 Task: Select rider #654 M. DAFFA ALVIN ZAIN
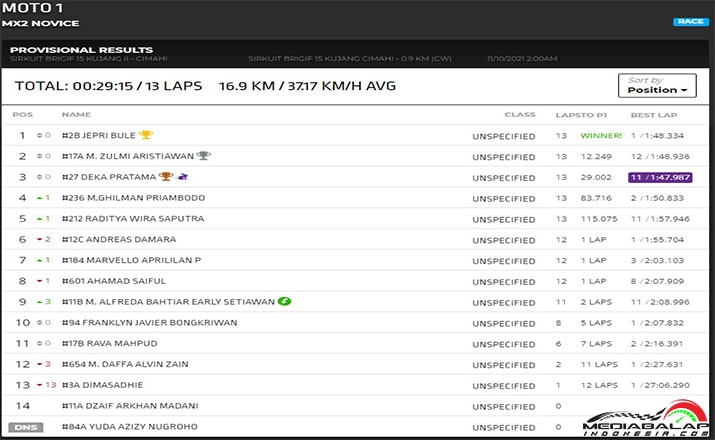(x=125, y=364)
